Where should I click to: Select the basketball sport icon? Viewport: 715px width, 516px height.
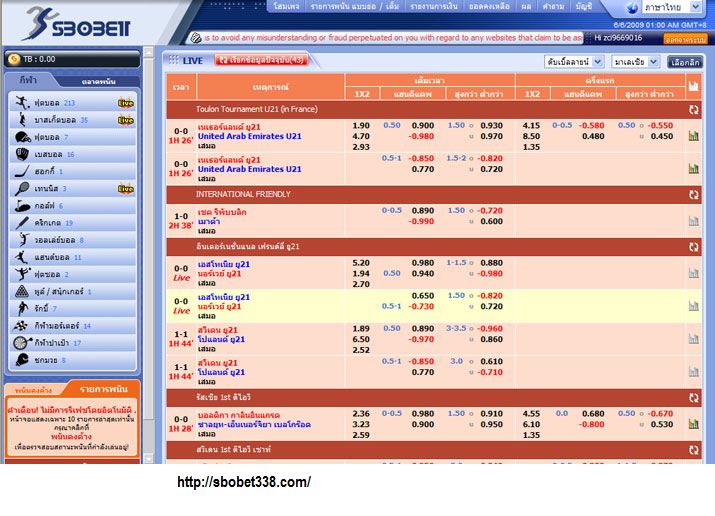pyautogui.click(x=22, y=120)
